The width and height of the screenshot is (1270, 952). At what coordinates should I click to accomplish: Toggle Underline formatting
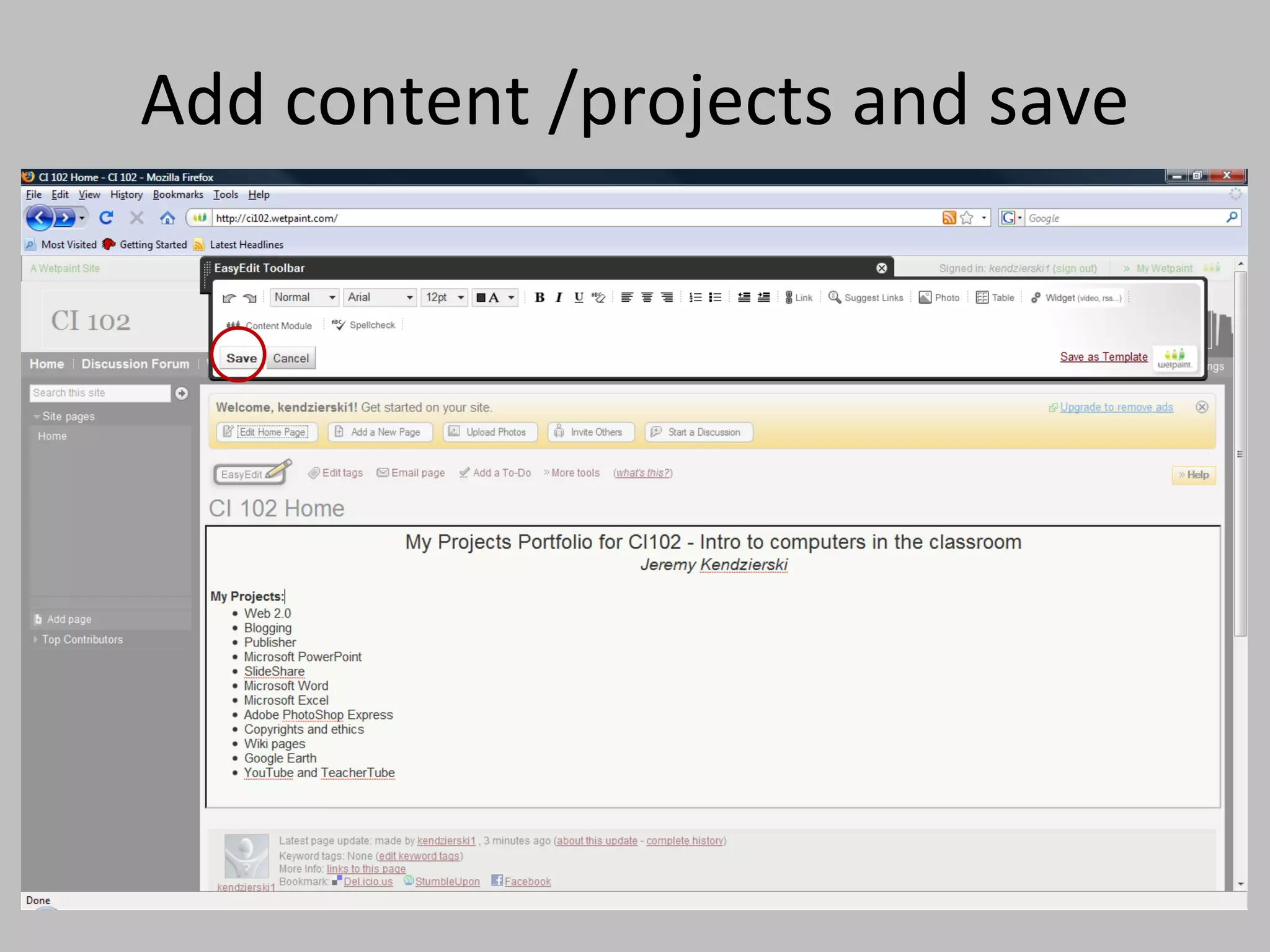[579, 297]
